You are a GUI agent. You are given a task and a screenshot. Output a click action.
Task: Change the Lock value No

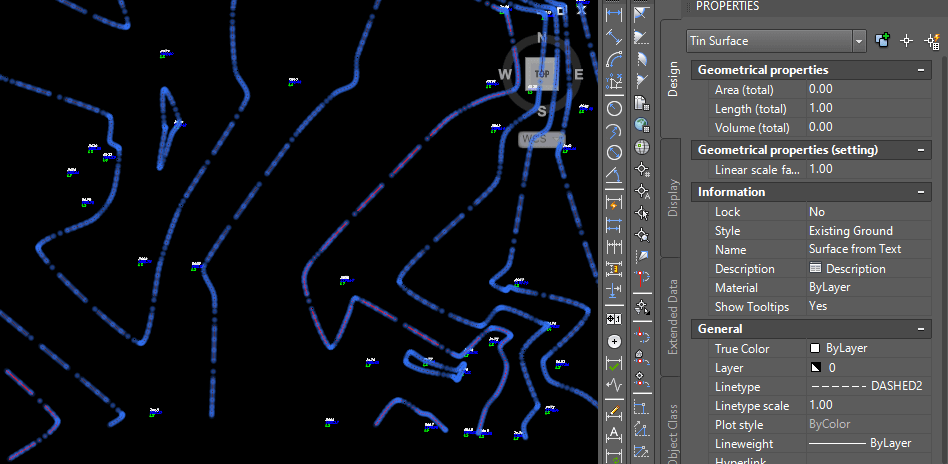click(x=869, y=212)
